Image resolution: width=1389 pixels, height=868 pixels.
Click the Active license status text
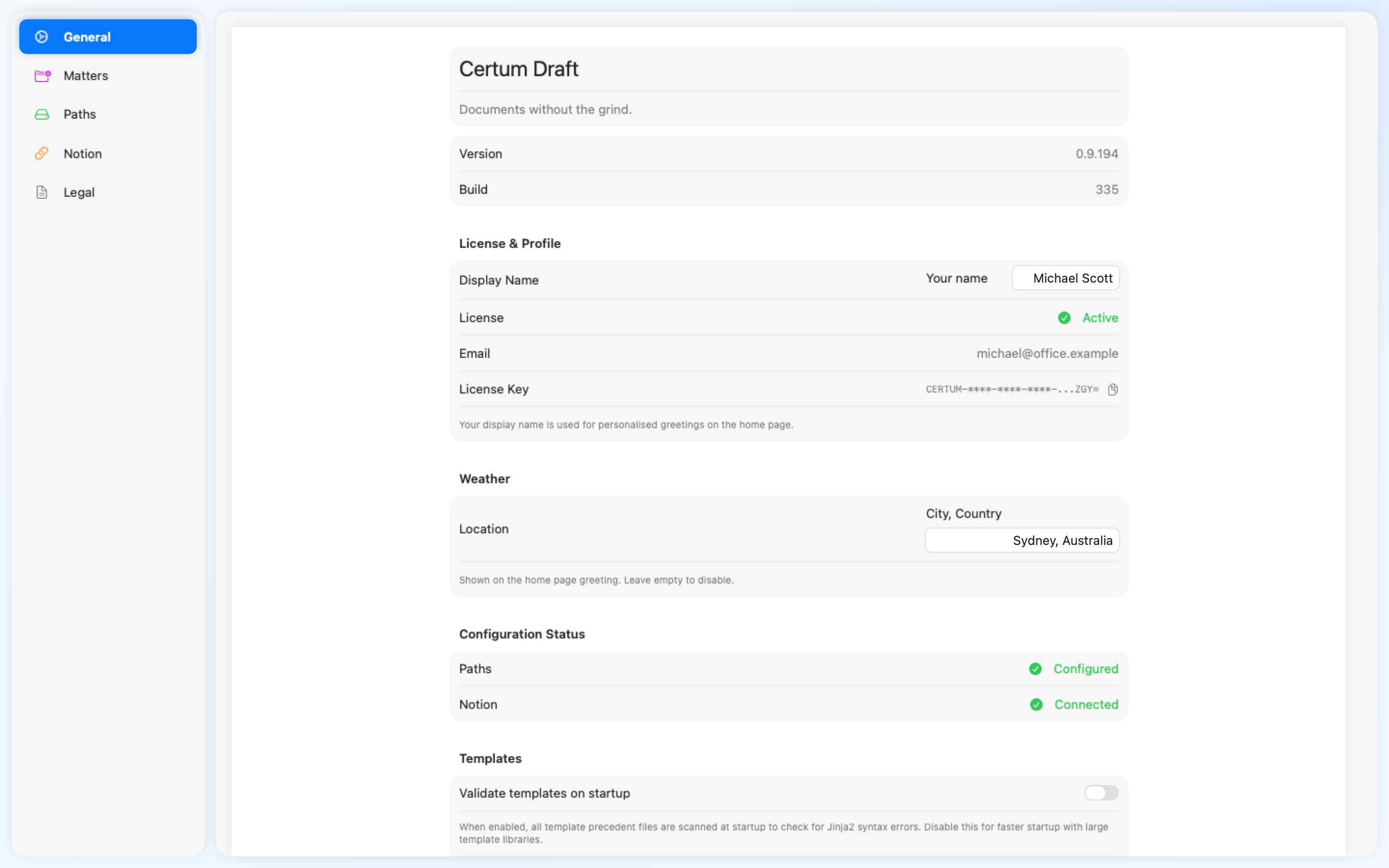click(1100, 318)
